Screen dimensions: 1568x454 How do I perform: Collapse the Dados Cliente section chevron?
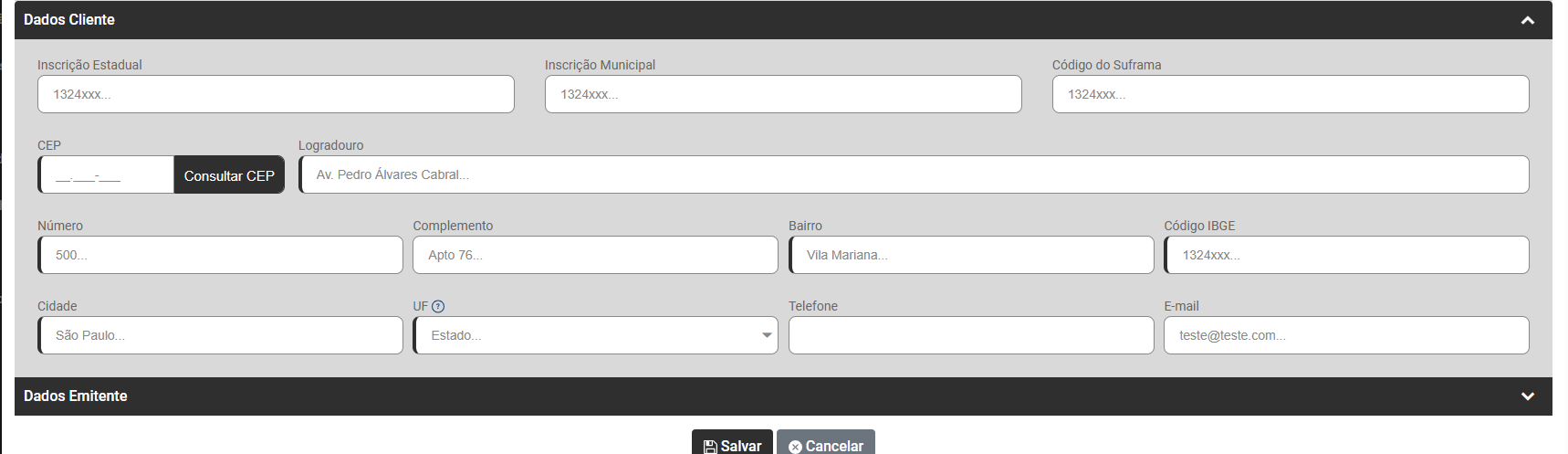pos(1528,20)
